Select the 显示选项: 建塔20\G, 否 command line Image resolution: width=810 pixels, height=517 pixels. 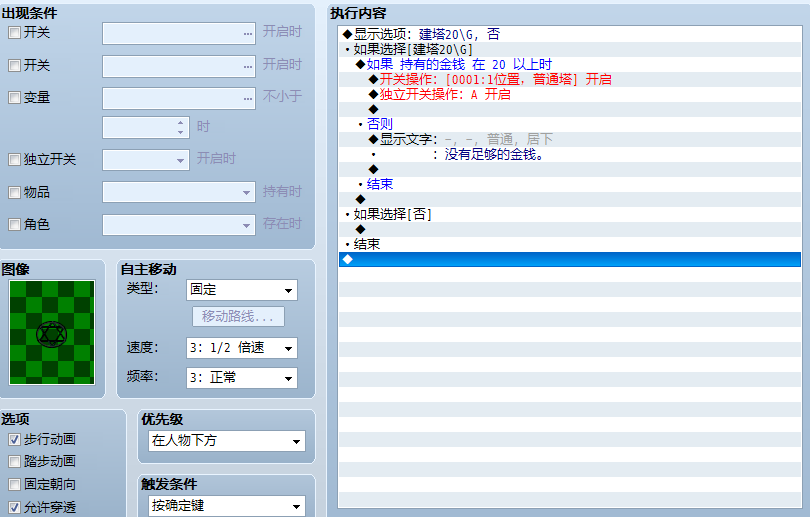click(x=570, y=34)
